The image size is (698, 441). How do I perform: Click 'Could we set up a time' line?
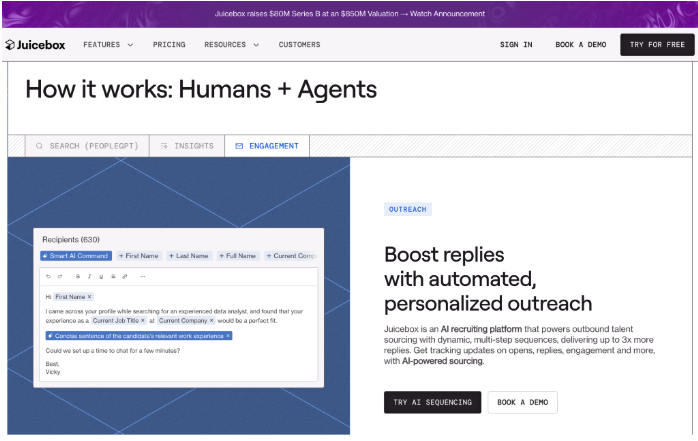(113, 351)
